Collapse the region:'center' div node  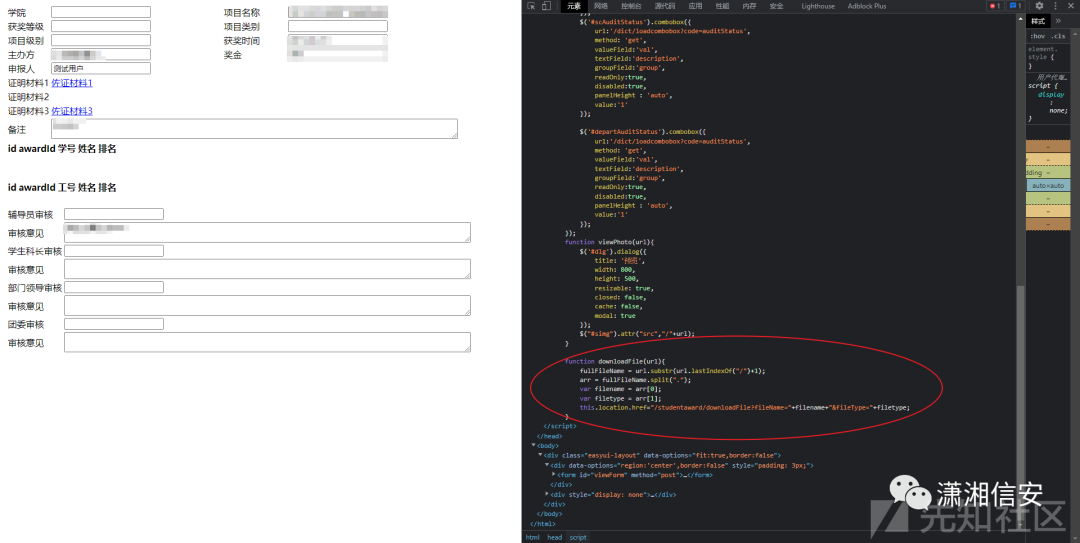tap(548, 465)
